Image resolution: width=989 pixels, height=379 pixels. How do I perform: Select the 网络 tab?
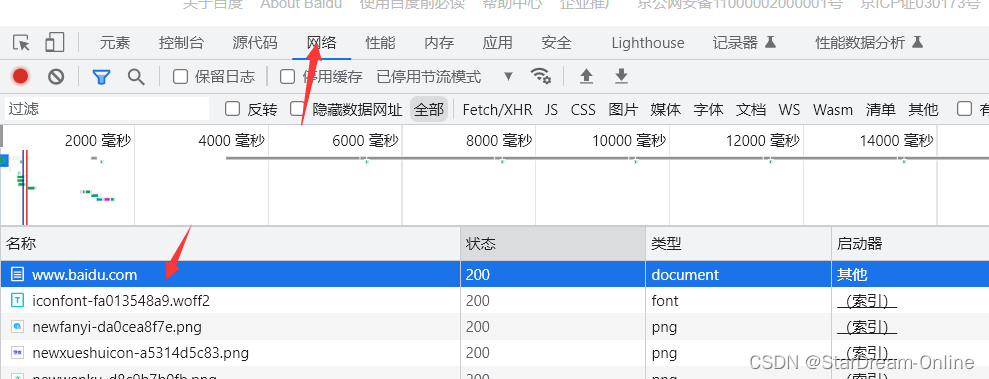322,43
